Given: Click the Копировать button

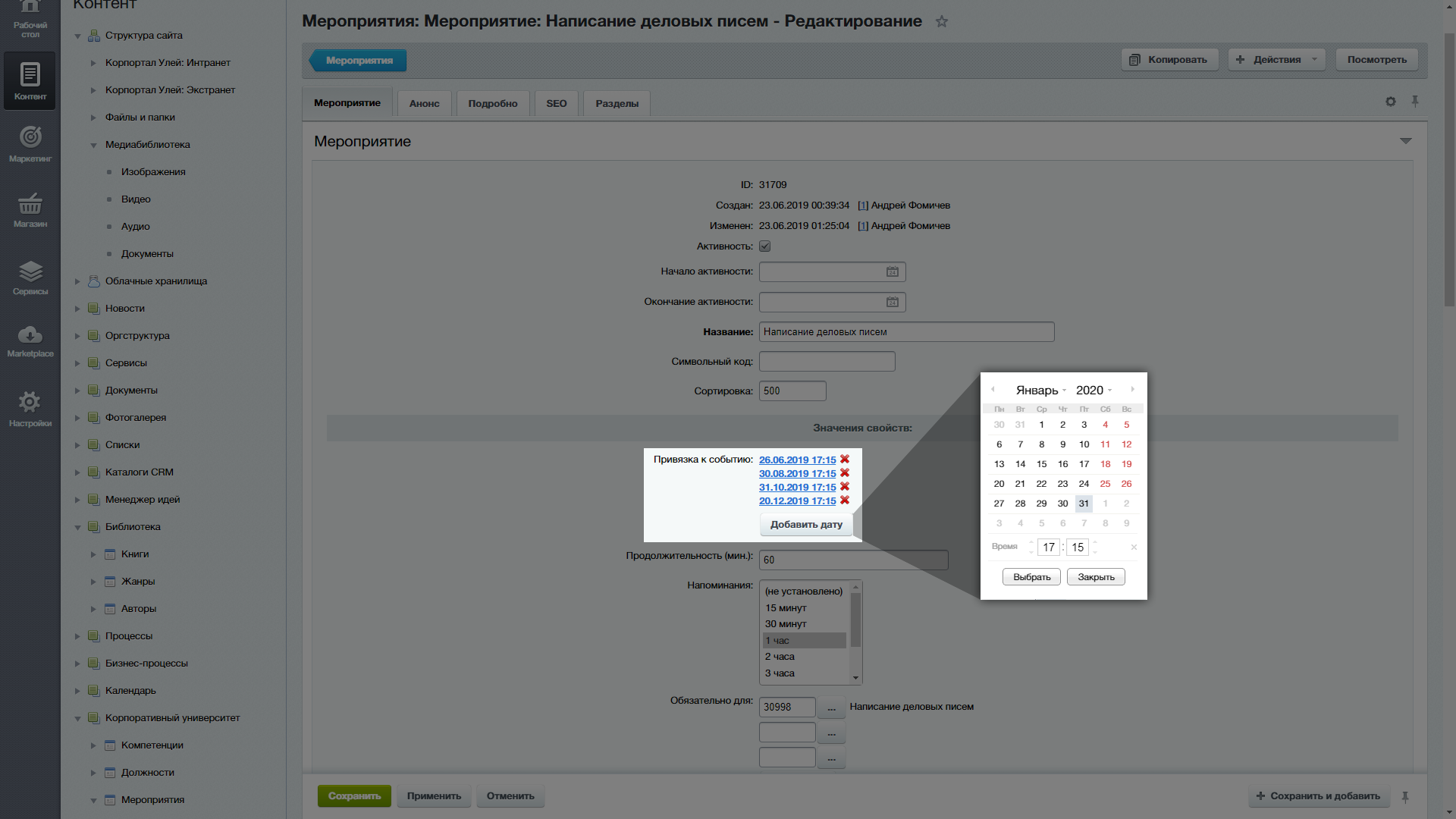Looking at the screenshot, I should 1169,60.
